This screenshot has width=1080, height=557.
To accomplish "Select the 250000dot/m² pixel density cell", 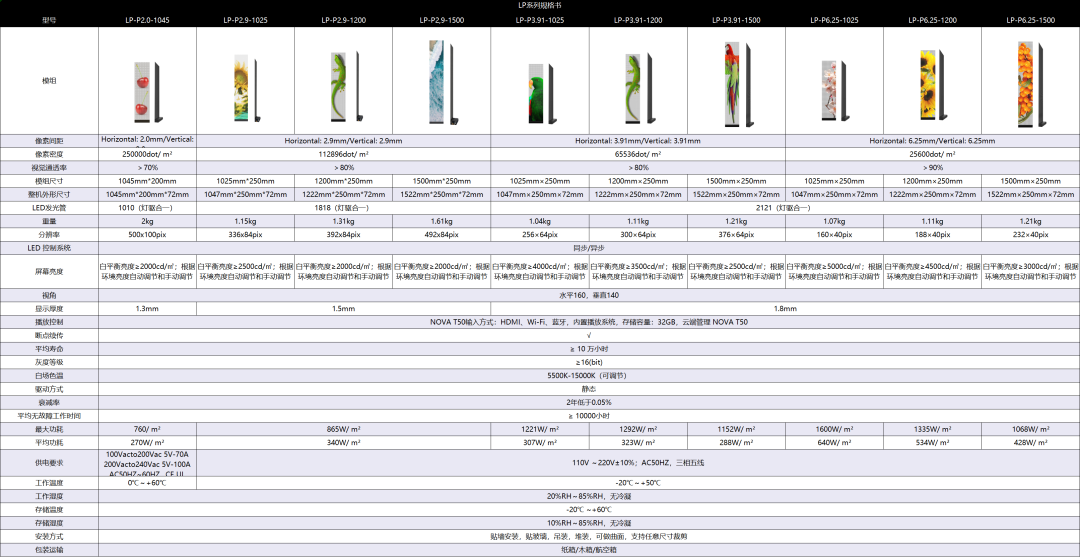I will click(x=147, y=155).
